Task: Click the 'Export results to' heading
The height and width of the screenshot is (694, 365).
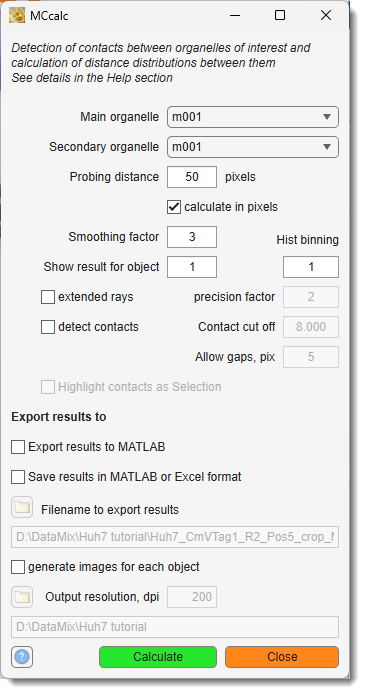Action: point(59,417)
